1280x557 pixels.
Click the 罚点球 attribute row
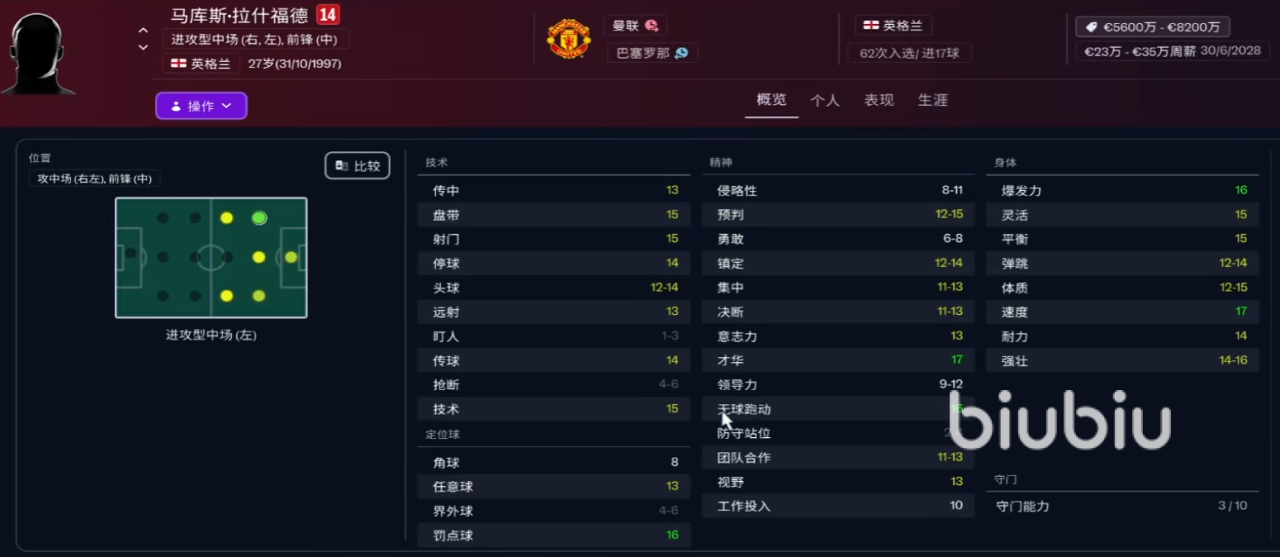[x=553, y=535]
